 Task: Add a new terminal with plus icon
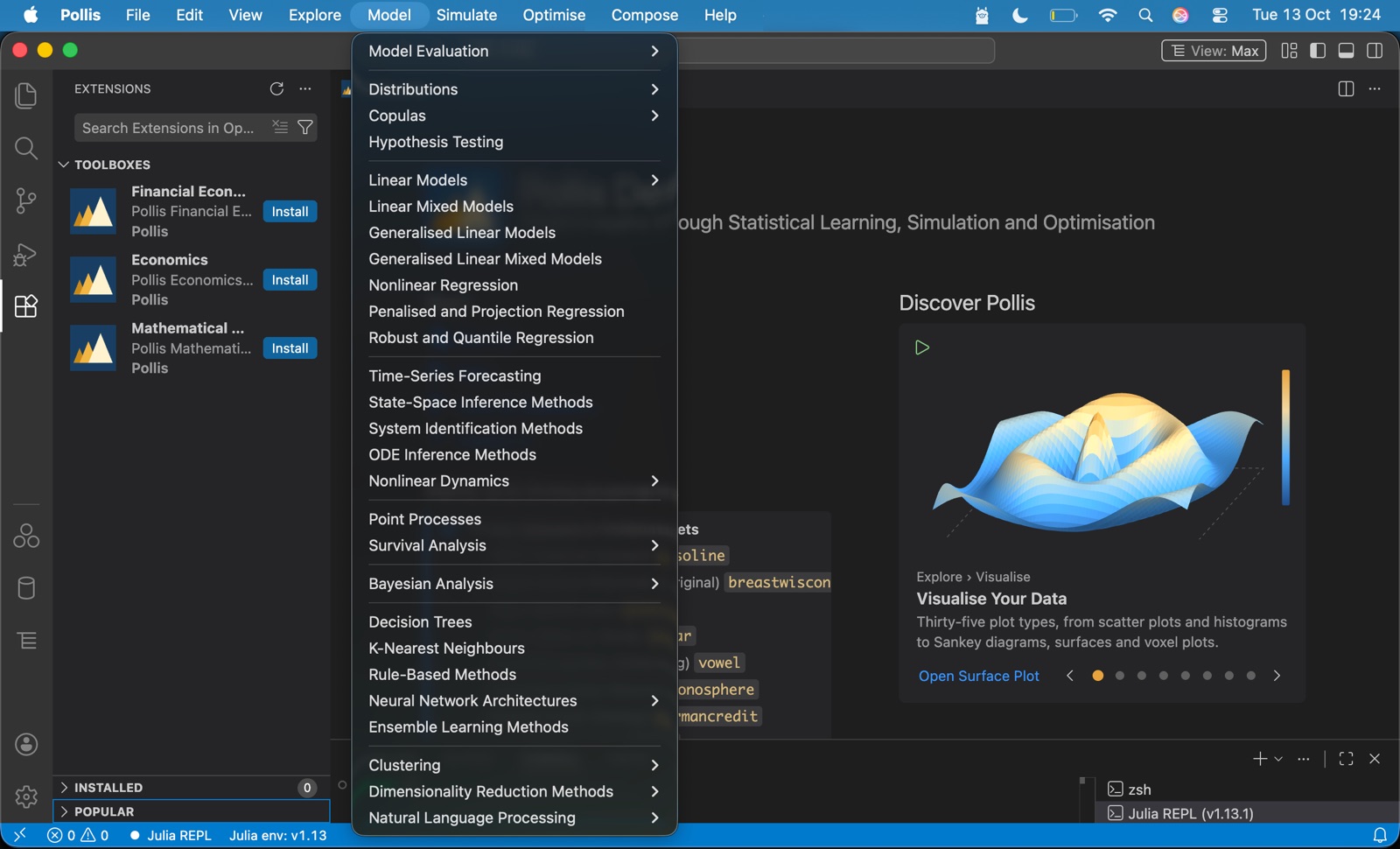[1259, 759]
